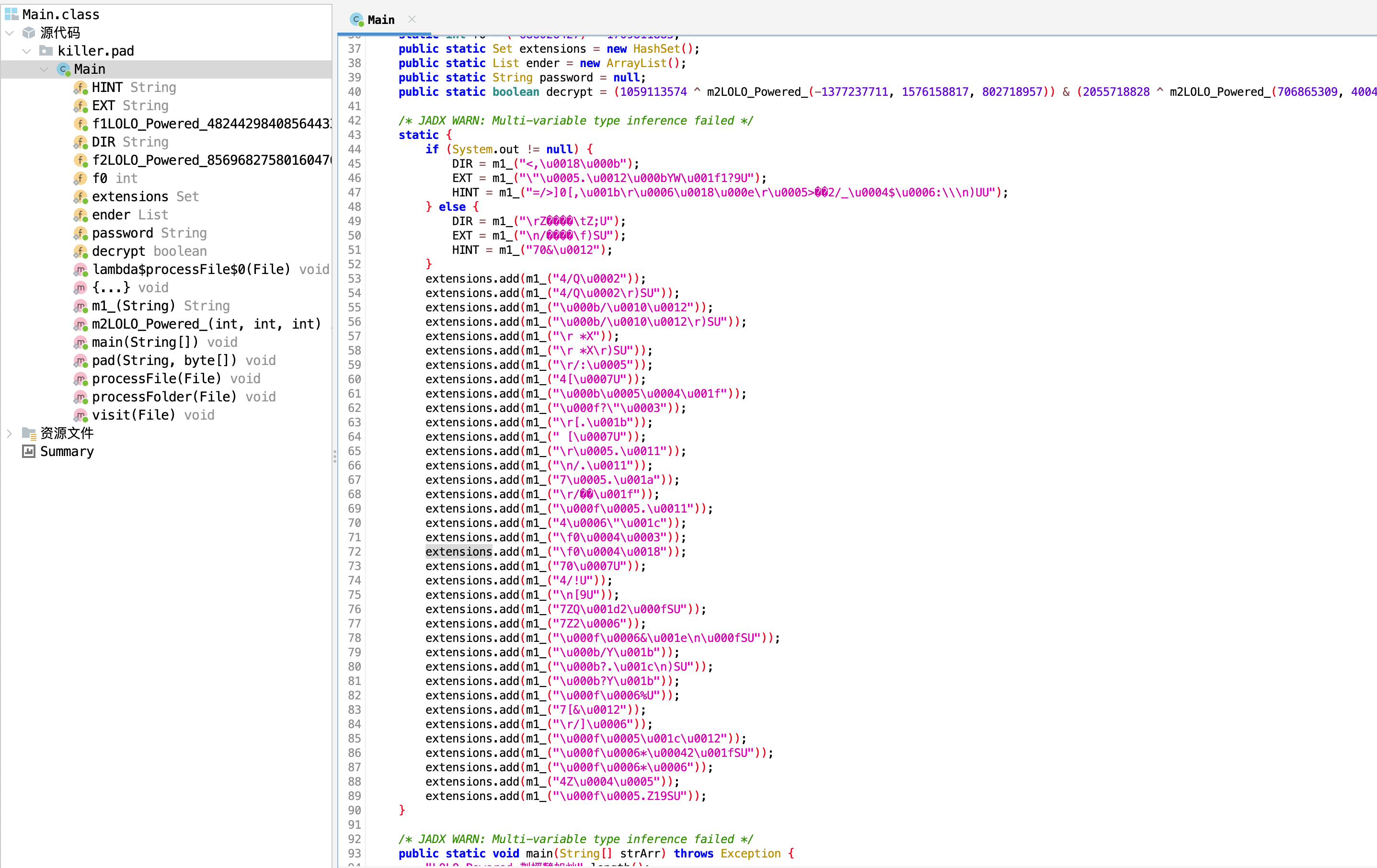
Task: Click highlighted 'extensions' word on line 72
Action: pos(459,552)
